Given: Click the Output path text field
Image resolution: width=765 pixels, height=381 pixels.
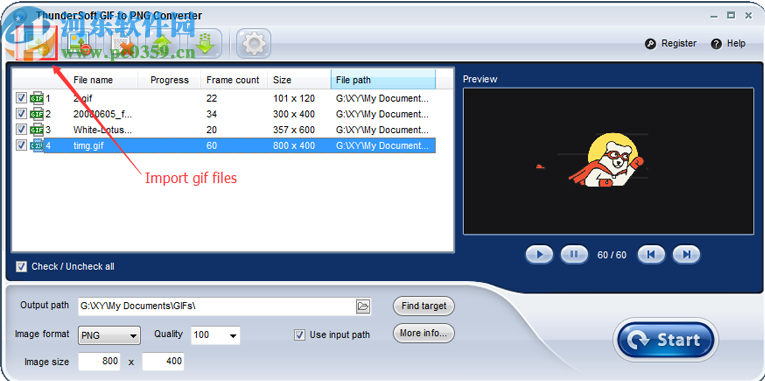Looking at the screenshot, I should pos(217,306).
